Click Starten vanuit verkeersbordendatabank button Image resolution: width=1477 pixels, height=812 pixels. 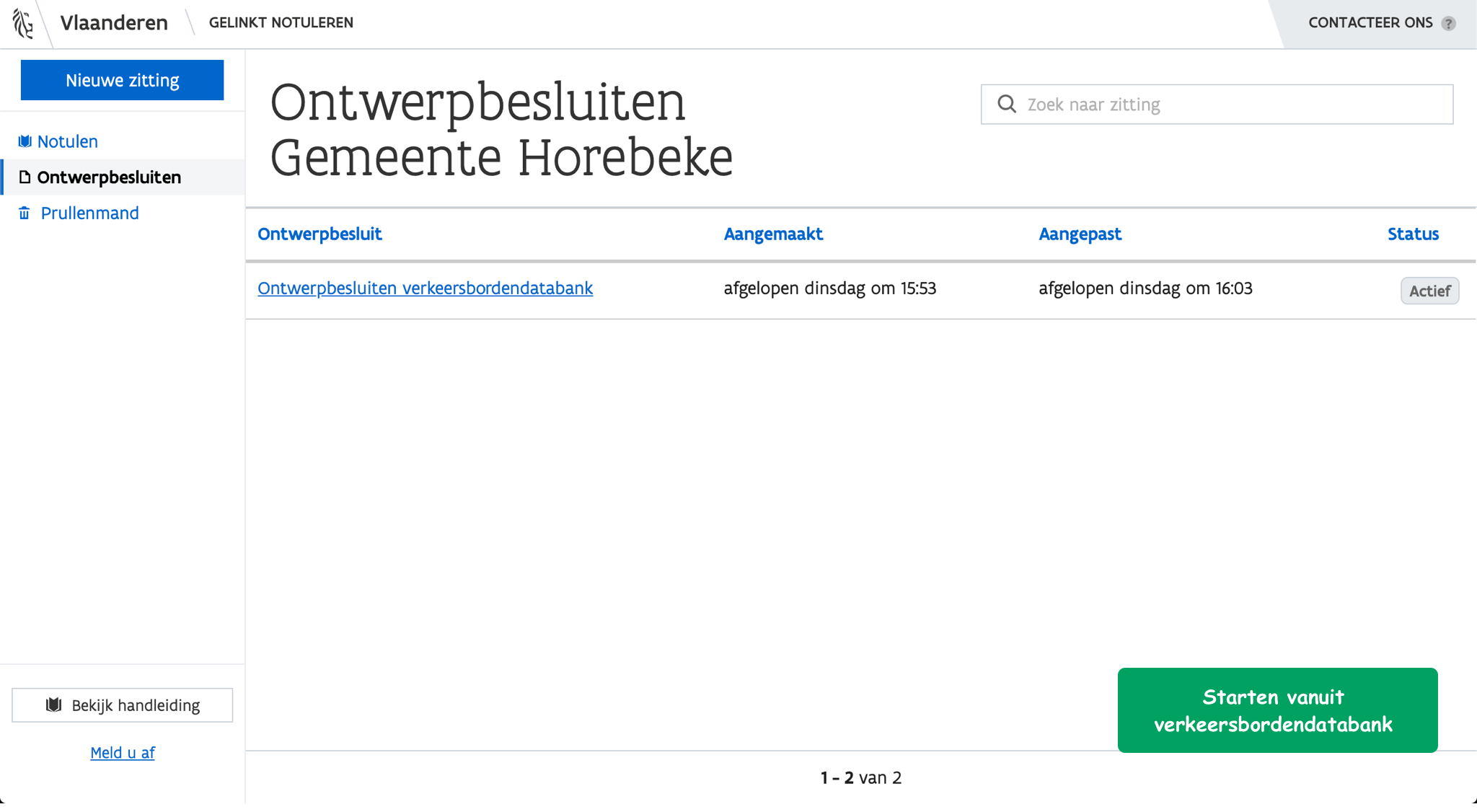tap(1277, 710)
